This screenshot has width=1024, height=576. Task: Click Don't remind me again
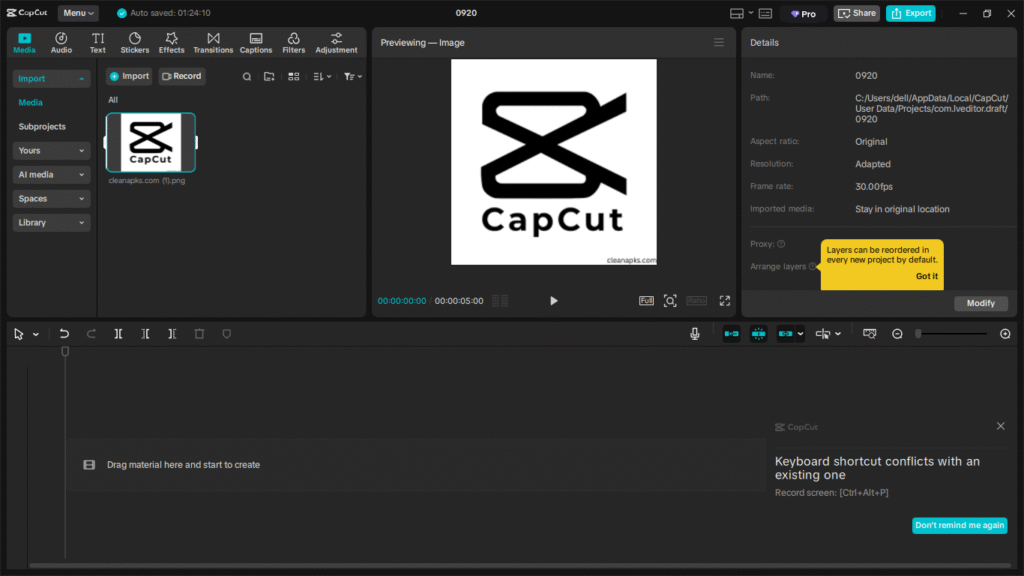pyautogui.click(x=959, y=526)
